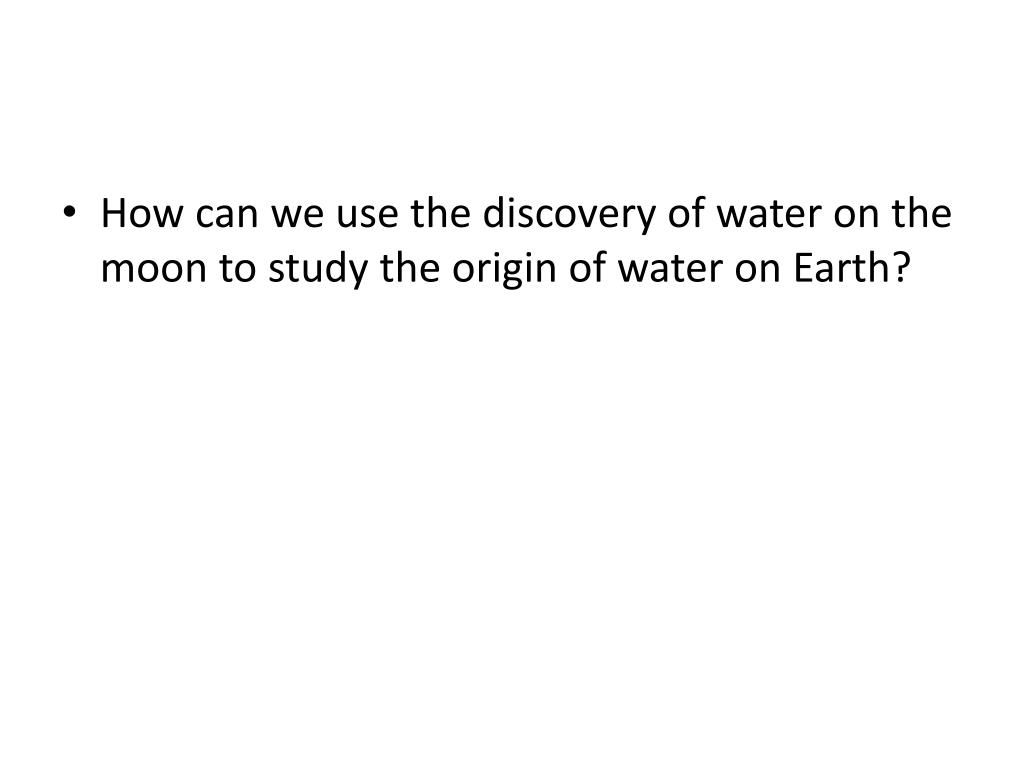Screen dimensions: 1024x768
Task: Select the word "we" in the first line
Action: 296,217
